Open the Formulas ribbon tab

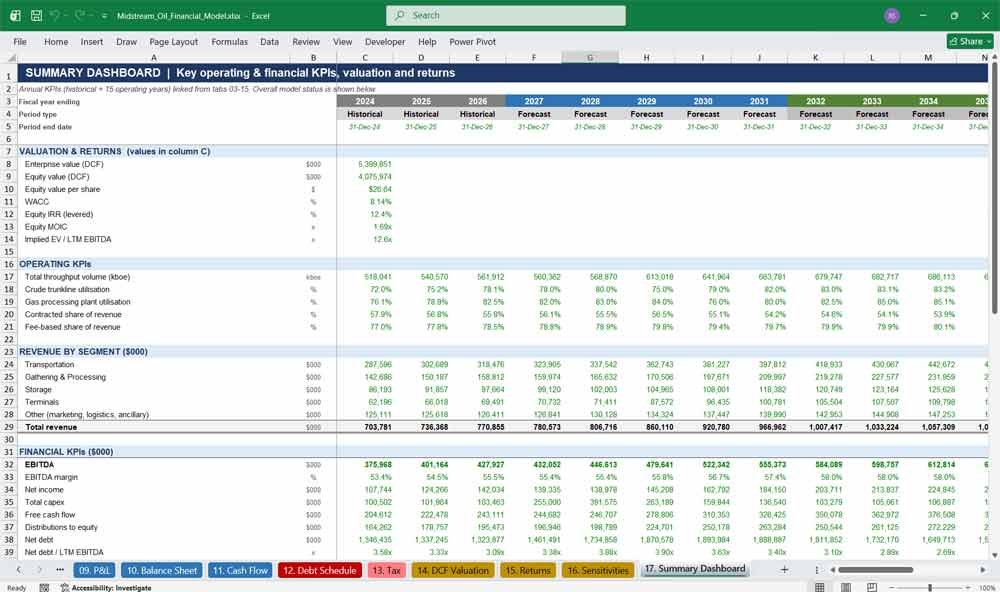pyautogui.click(x=230, y=41)
